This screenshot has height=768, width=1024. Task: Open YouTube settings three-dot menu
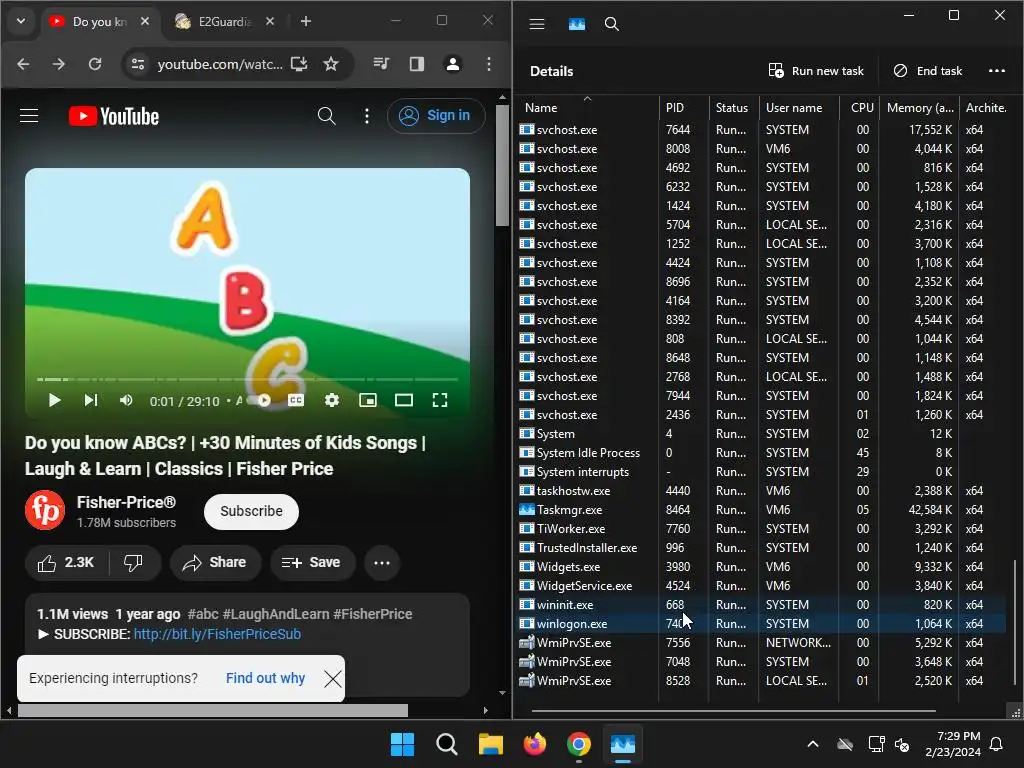pyautogui.click(x=367, y=116)
